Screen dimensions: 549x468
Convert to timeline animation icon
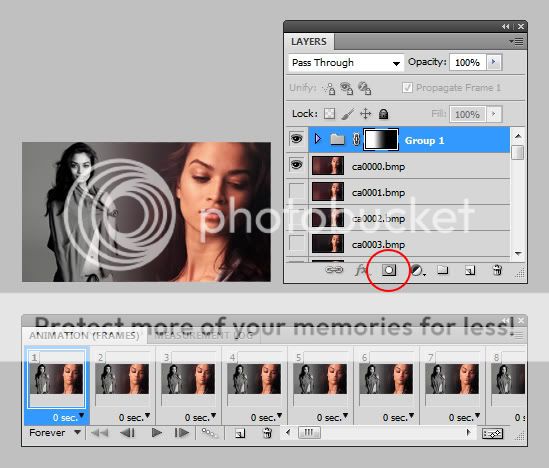point(493,434)
